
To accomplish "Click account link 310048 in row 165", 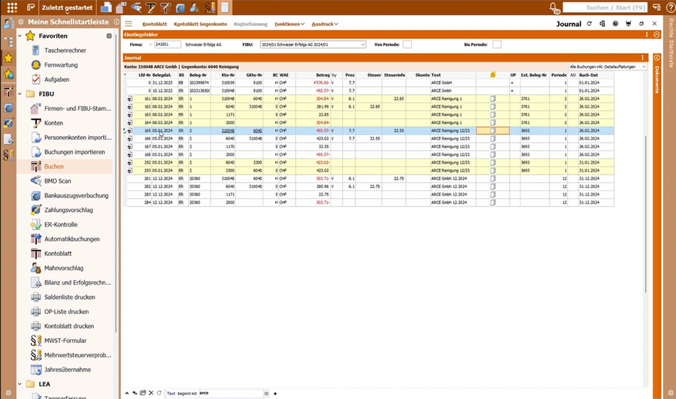I will coord(228,131).
